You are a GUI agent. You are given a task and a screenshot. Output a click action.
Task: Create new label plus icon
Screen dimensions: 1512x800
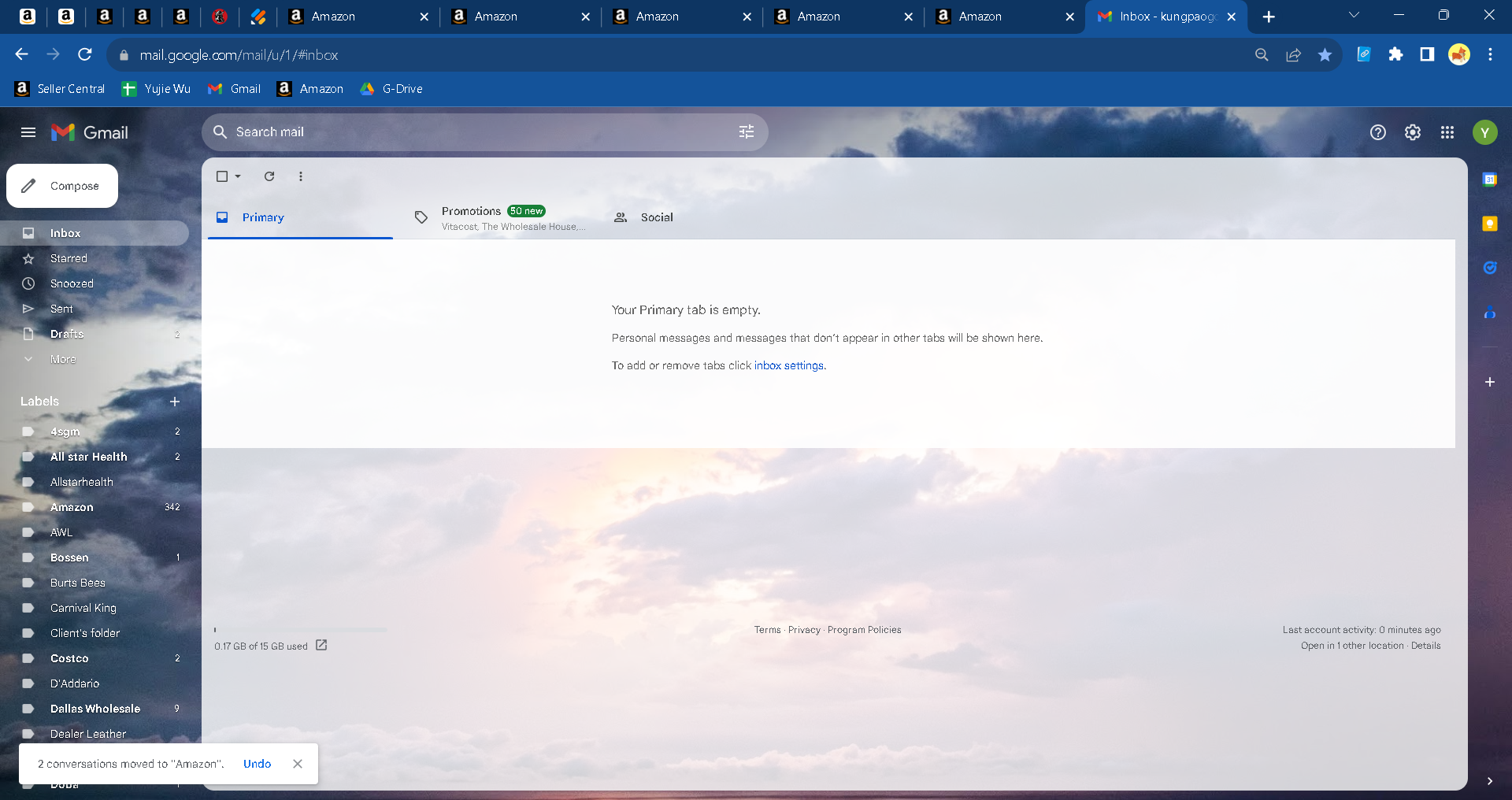click(175, 402)
